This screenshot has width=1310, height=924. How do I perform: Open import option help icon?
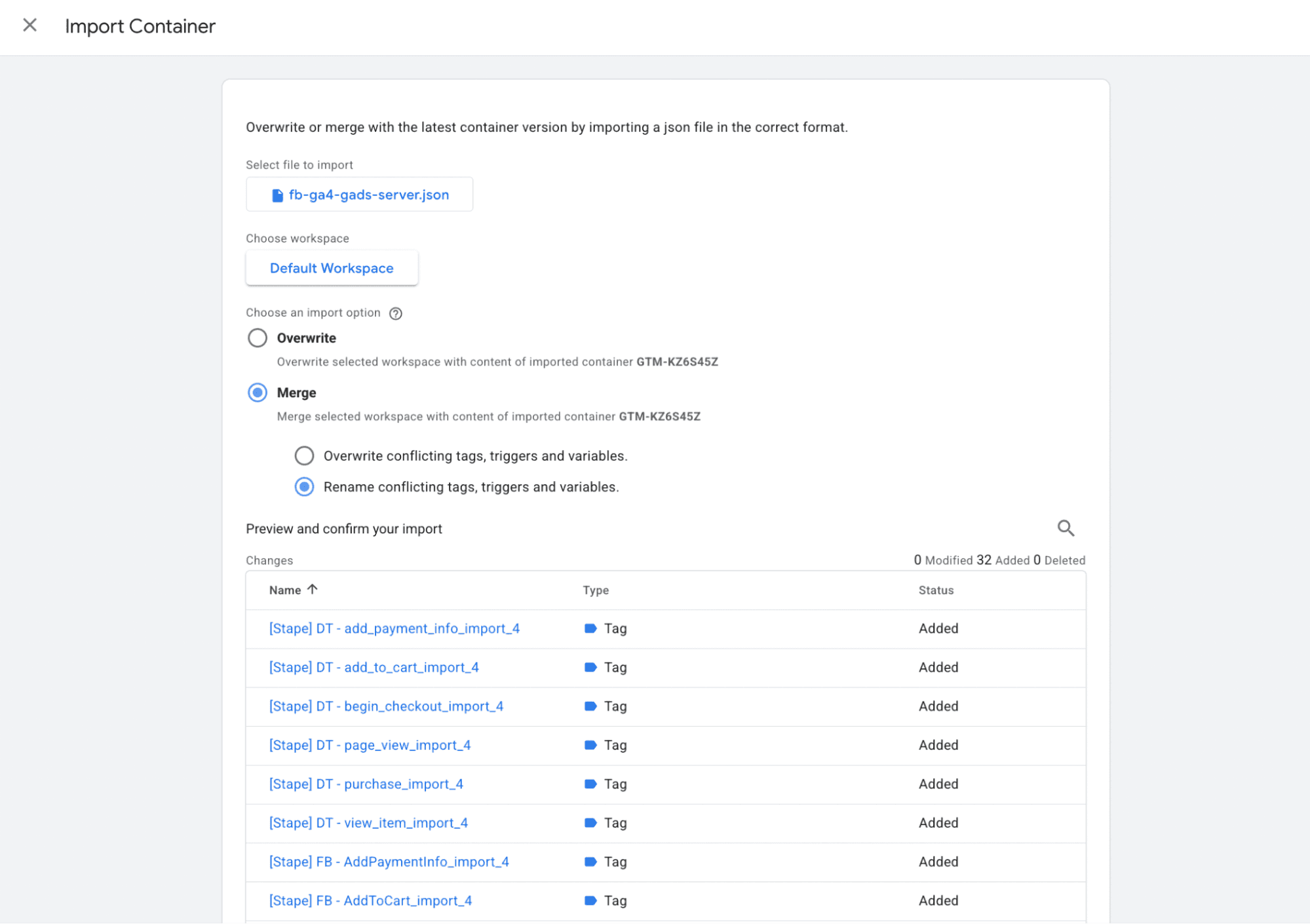coord(395,313)
